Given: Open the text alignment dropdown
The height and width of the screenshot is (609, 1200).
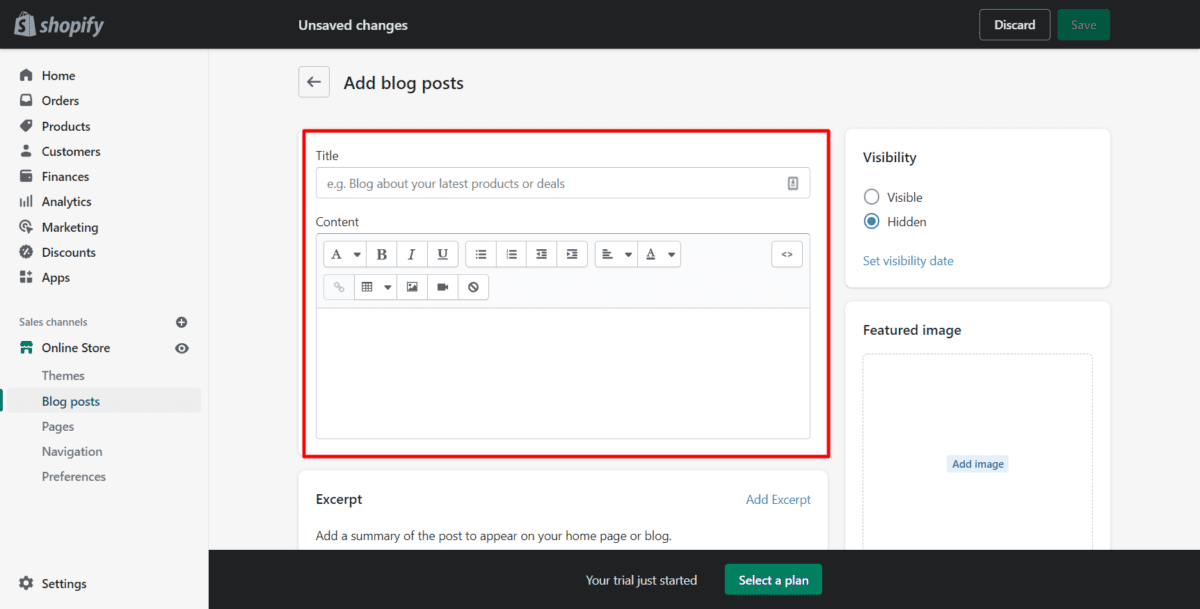Looking at the screenshot, I should tap(616, 255).
